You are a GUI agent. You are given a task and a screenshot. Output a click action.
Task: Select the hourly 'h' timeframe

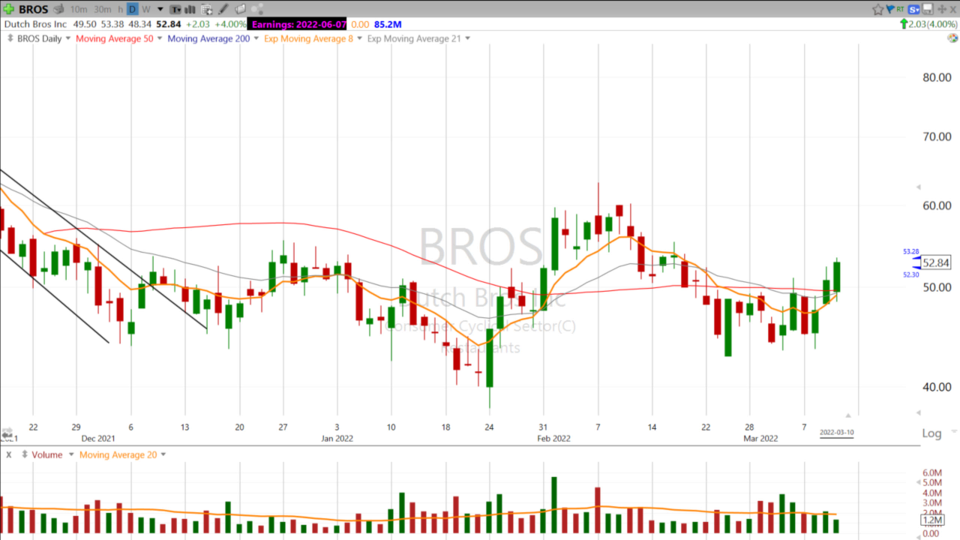(x=120, y=9)
